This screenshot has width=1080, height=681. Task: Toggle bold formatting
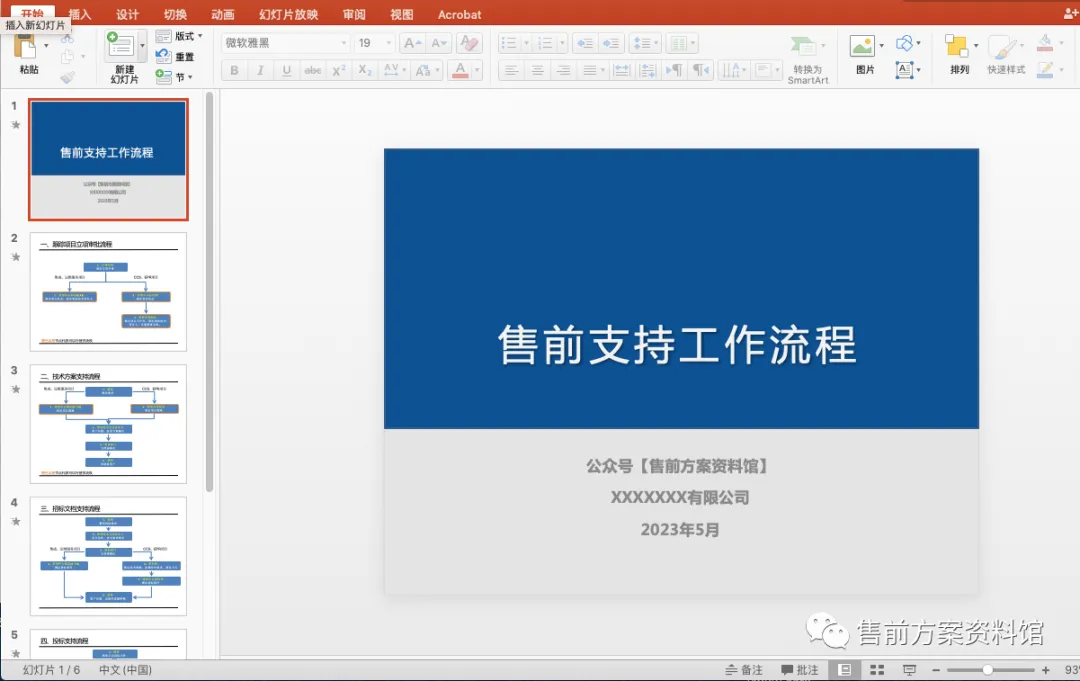(234, 70)
